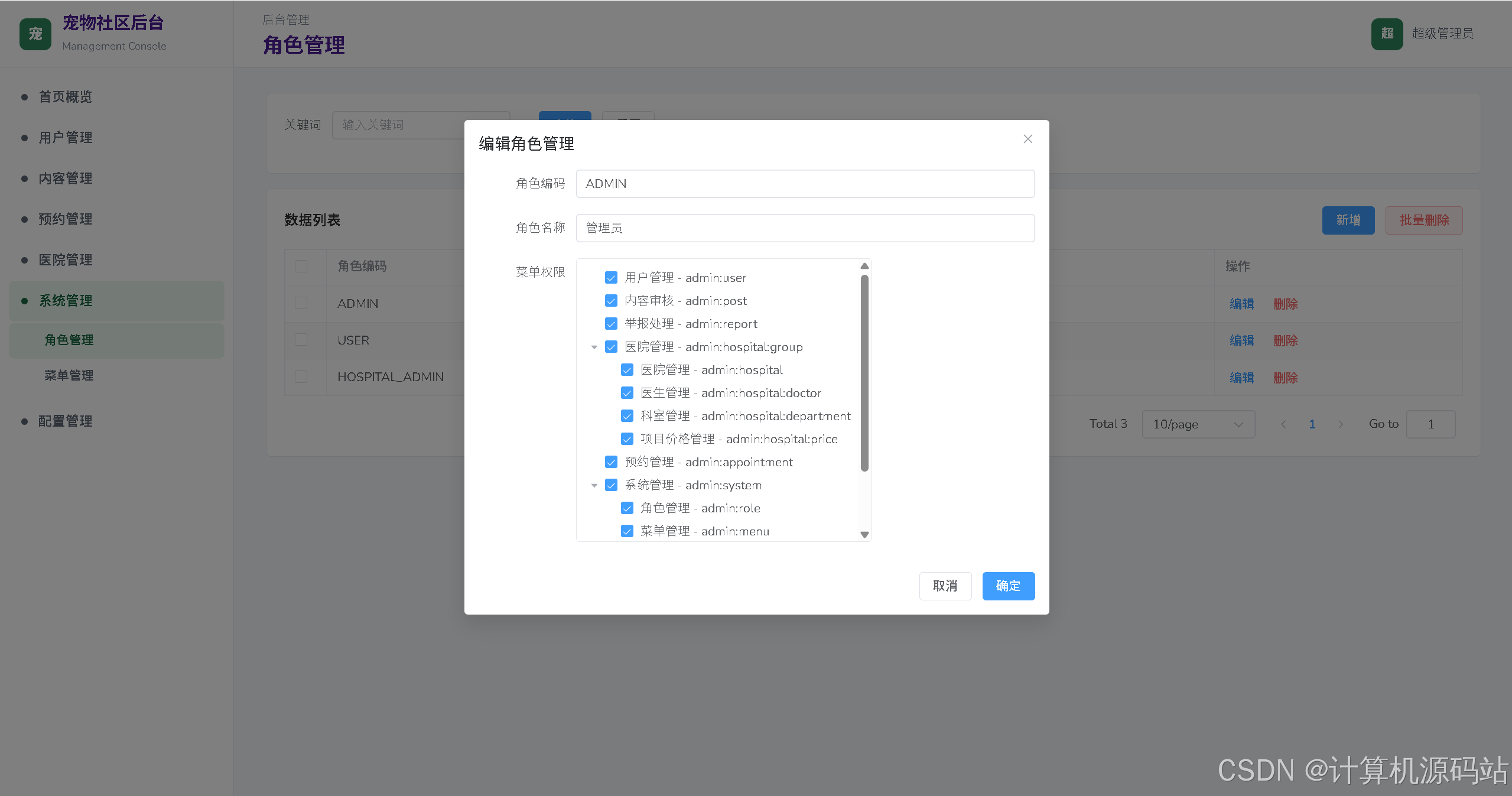Focus the 角色名称 input field
Image resolution: width=1512 pixels, height=796 pixels.
(x=805, y=228)
